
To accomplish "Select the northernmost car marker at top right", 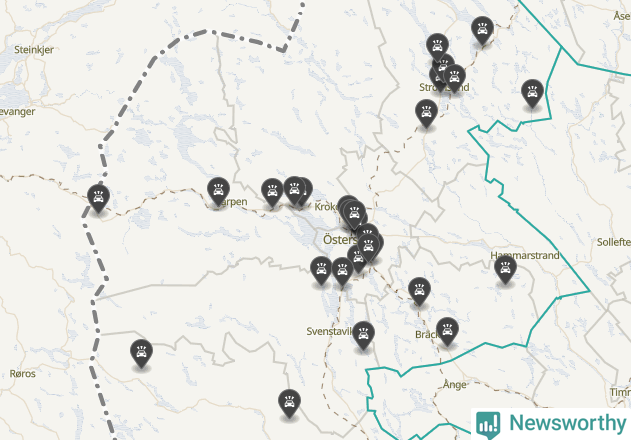I will (483, 30).
